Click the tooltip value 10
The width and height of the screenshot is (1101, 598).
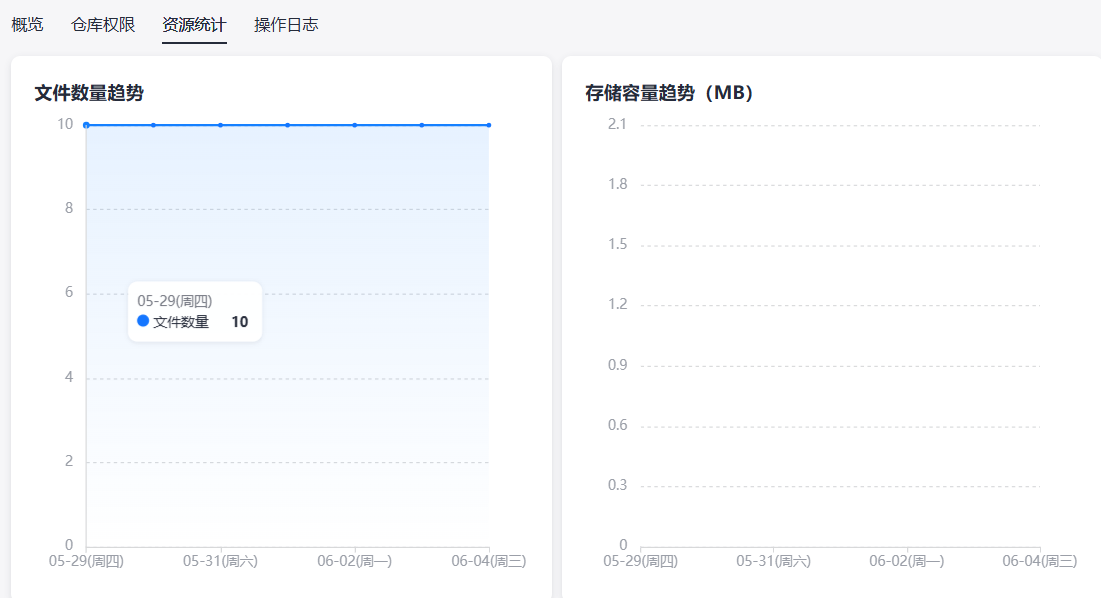pos(239,321)
